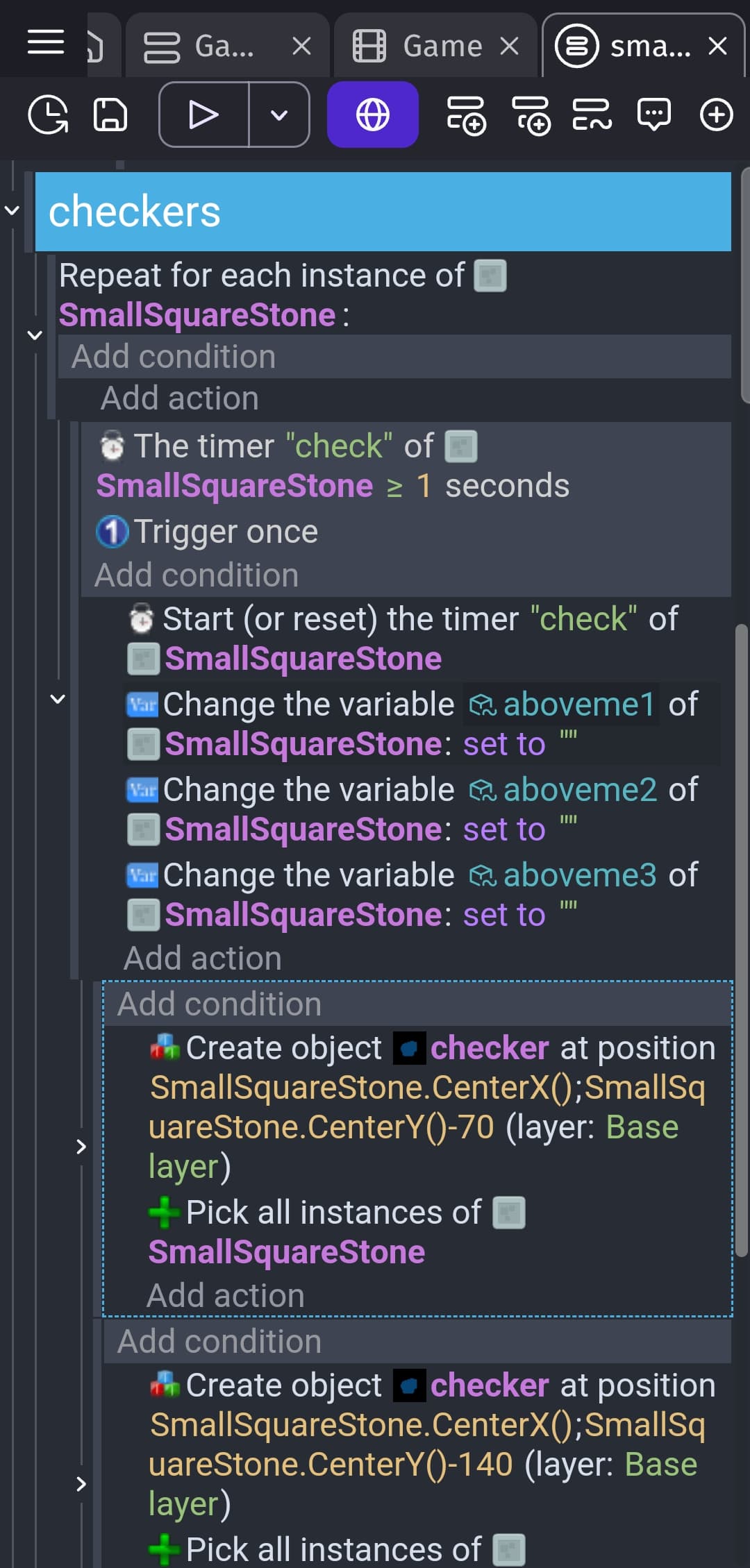Open the circled plus add-other menu
The width and height of the screenshot is (750, 1568).
716,115
